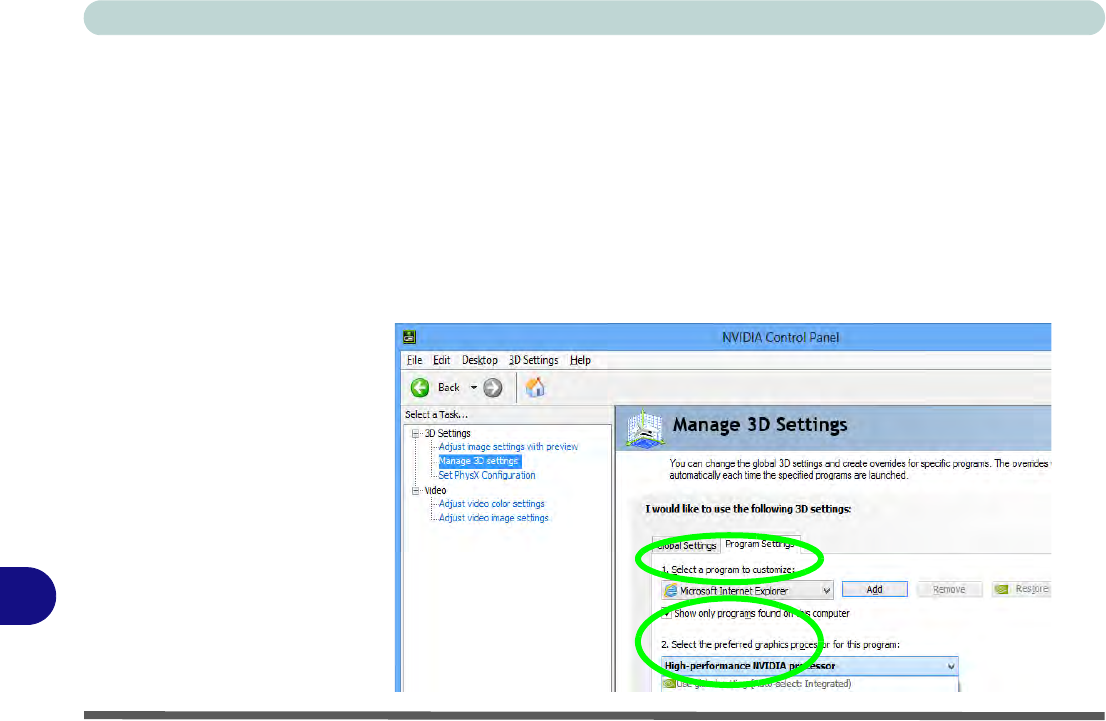Viewport: 1106px width, 721px height.
Task: Click NVIDIA Control Panel title bar icon
Action: (x=409, y=337)
